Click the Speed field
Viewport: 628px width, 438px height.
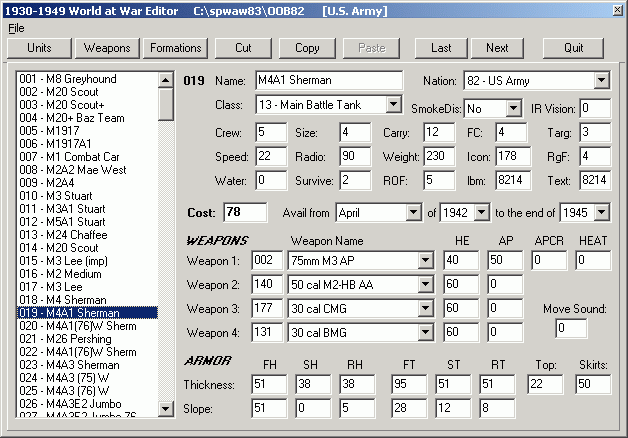pos(271,157)
